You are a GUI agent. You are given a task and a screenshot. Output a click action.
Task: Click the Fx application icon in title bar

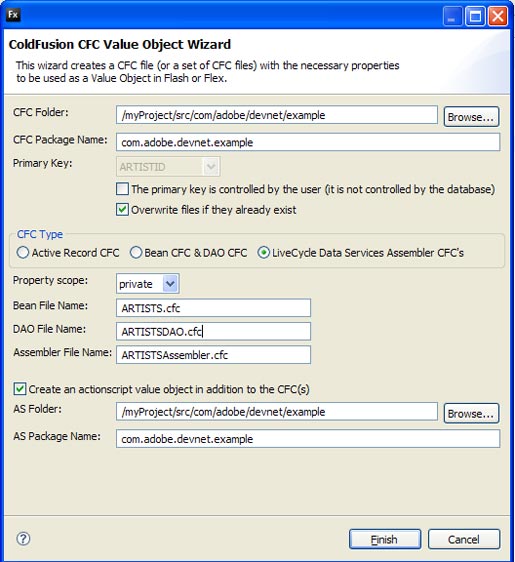coord(13,14)
